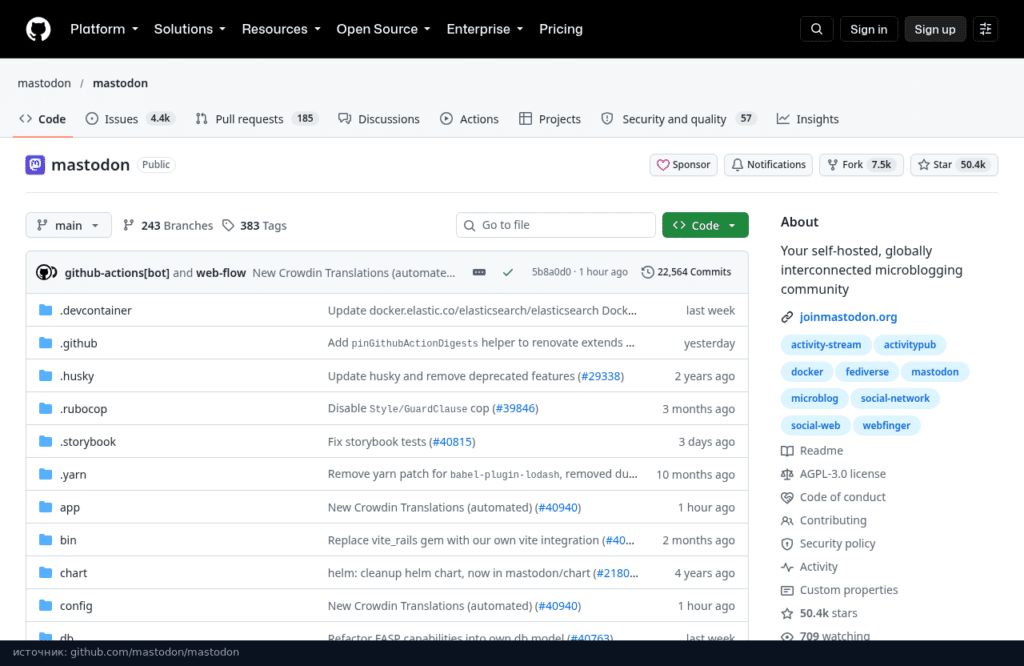
Task: Open the green Code dropdown button
Action: coord(705,225)
